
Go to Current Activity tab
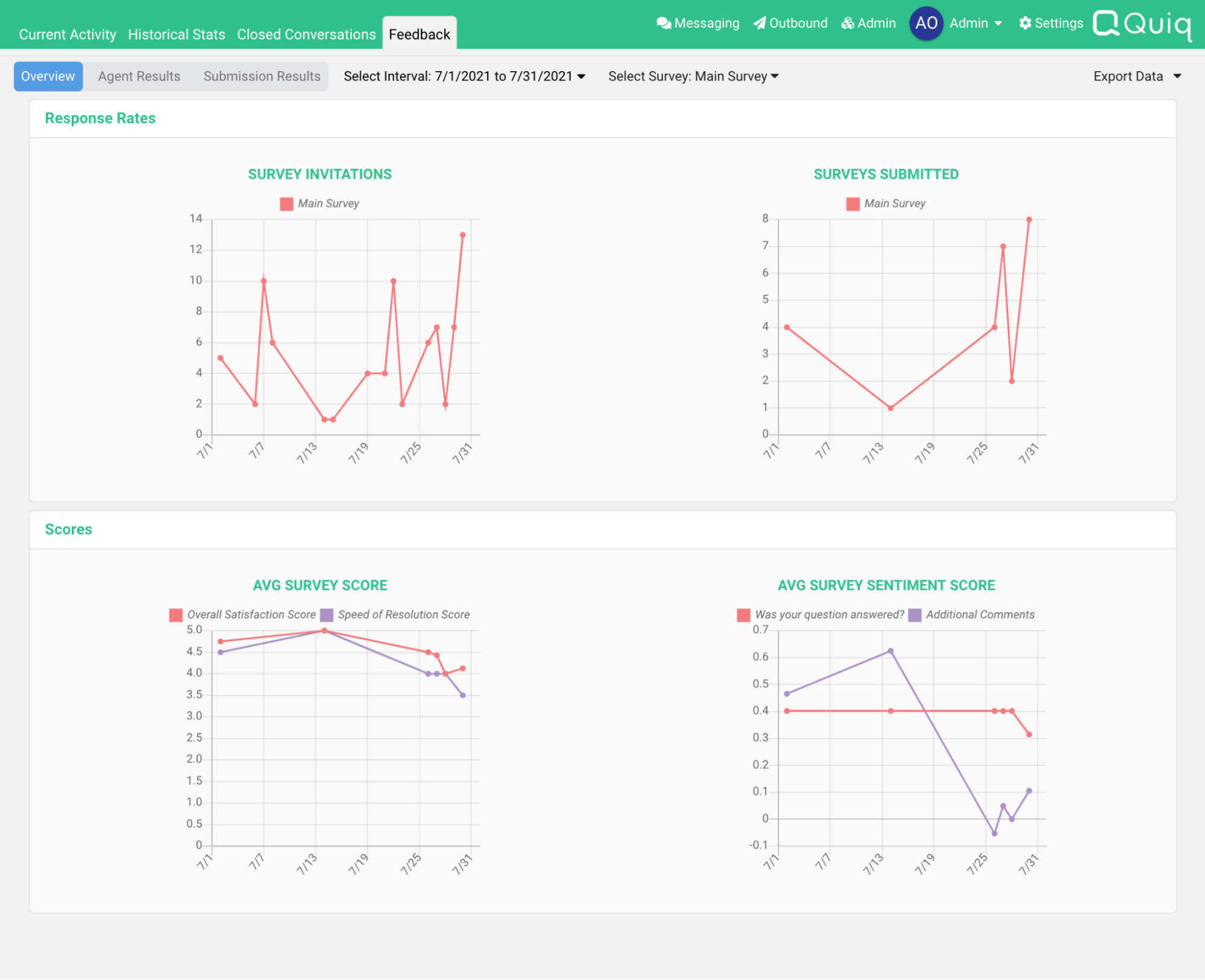click(x=68, y=34)
